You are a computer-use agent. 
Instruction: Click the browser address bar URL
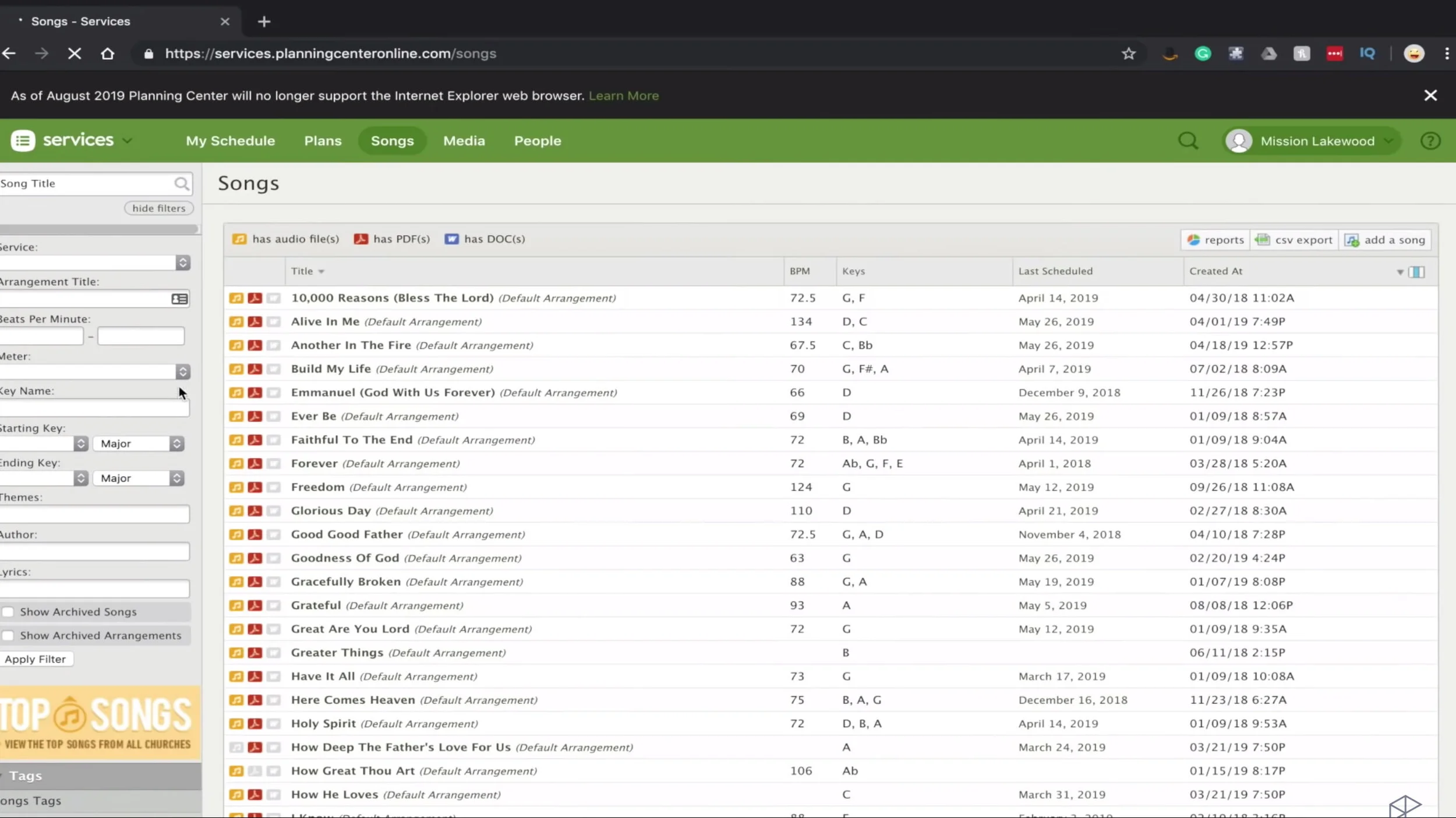(330, 54)
